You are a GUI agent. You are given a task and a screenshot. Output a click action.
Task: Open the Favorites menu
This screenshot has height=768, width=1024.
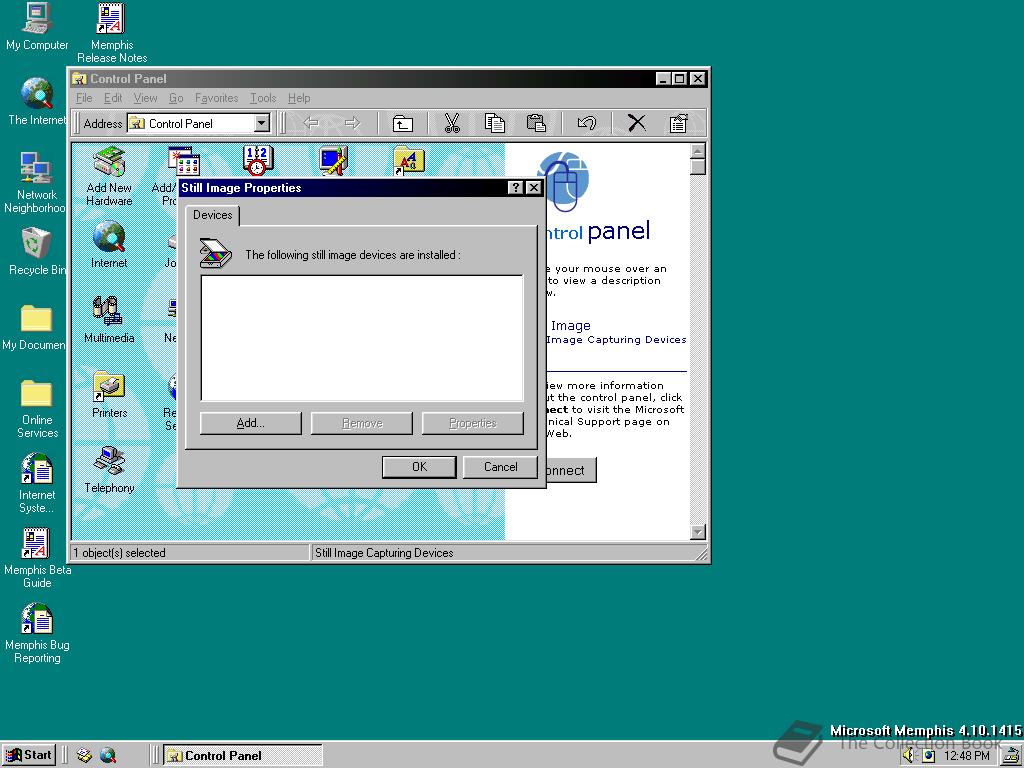point(216,98)
